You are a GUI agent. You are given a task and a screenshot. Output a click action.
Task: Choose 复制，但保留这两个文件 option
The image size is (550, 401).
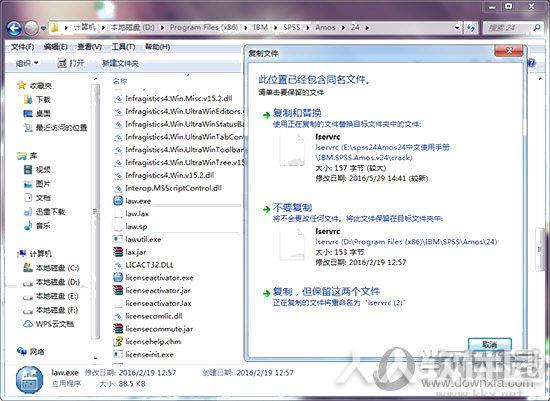click(x=326, y=292)
